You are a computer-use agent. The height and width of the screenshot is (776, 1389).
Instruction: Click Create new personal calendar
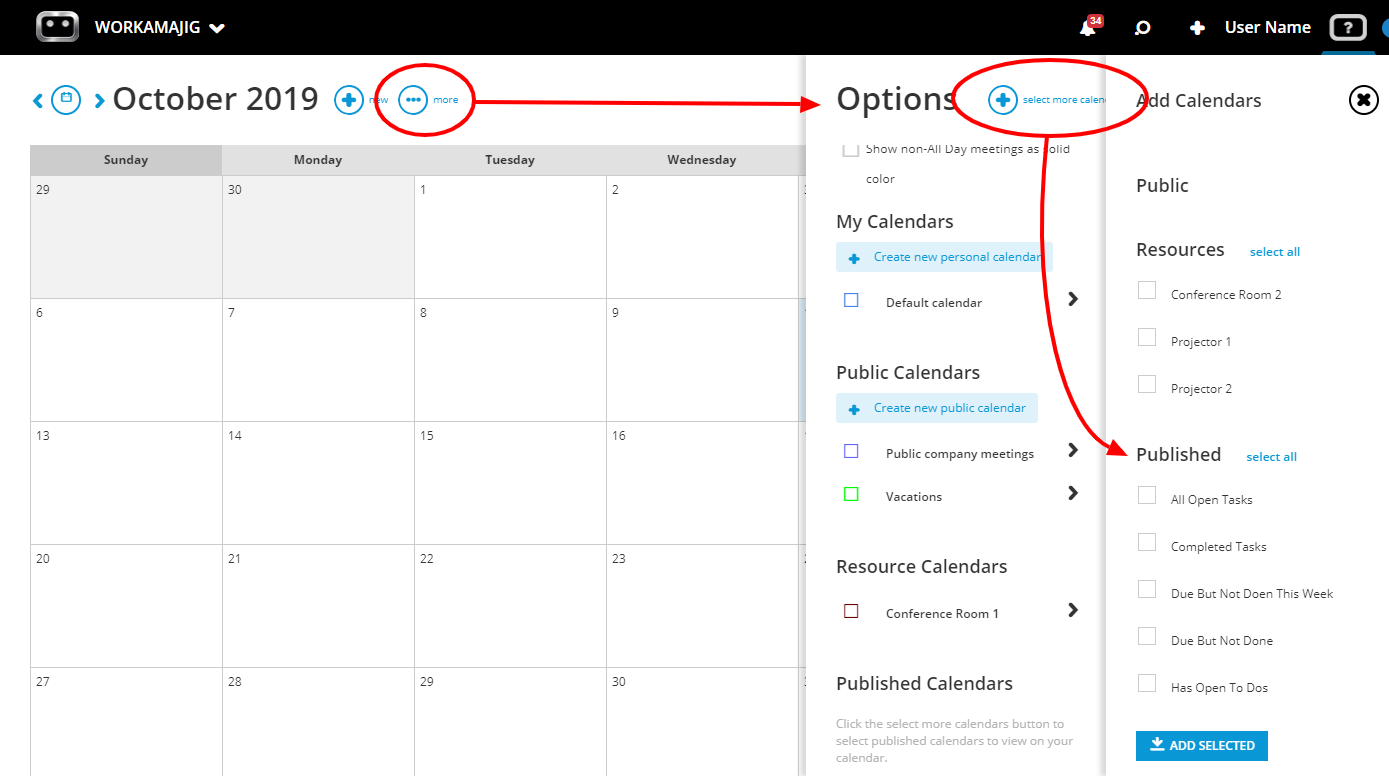click(x=944, y=257)
